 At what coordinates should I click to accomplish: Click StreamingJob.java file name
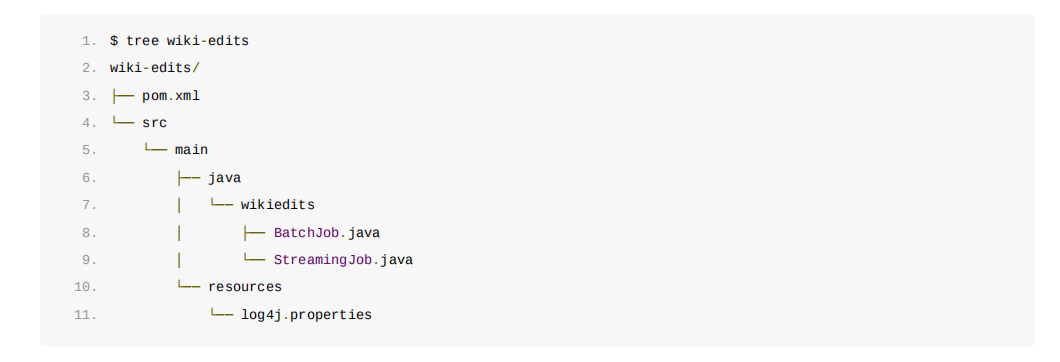(343, 260)
